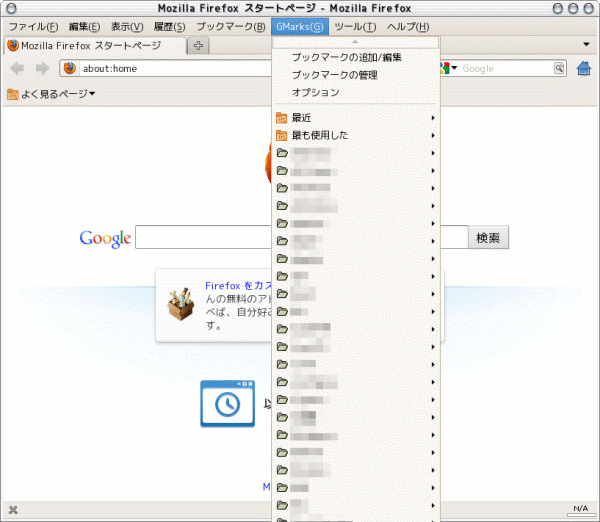This screenshot has height=522, width=600.
Task: Click the status bar icon at bottom left
Action: [x=13, y=511]
